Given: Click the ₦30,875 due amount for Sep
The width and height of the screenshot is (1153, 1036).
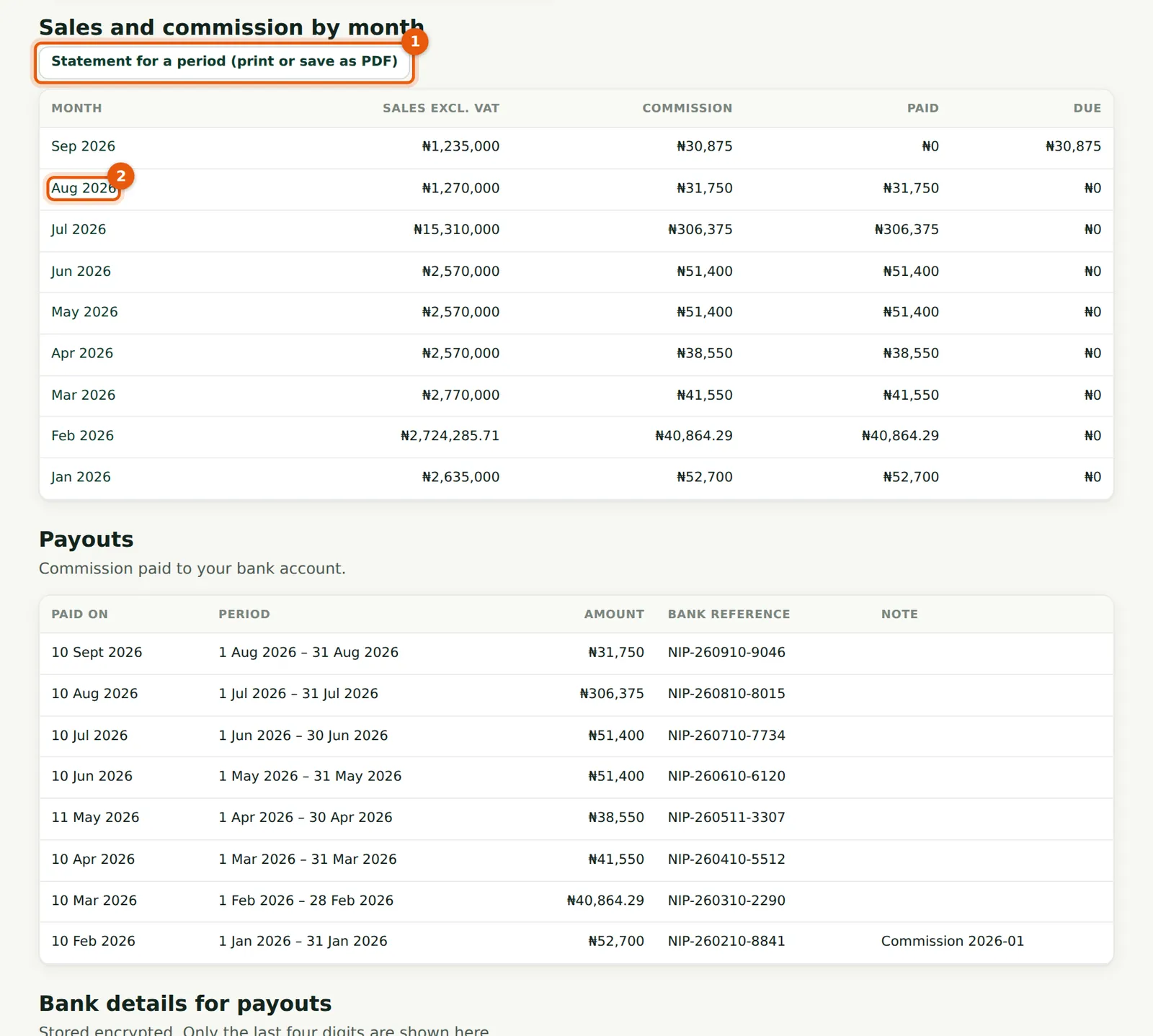Looking at the screenshot, I should (1073, 146).
